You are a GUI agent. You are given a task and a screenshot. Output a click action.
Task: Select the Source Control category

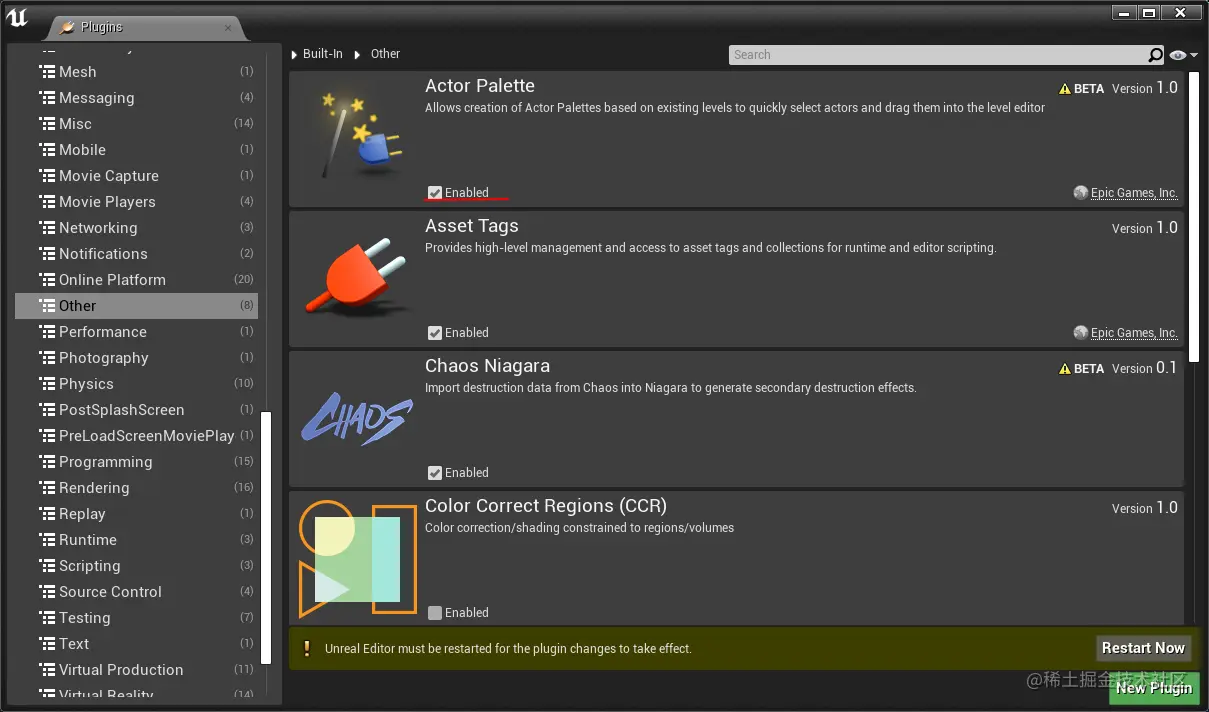click(x=136, y=592)
